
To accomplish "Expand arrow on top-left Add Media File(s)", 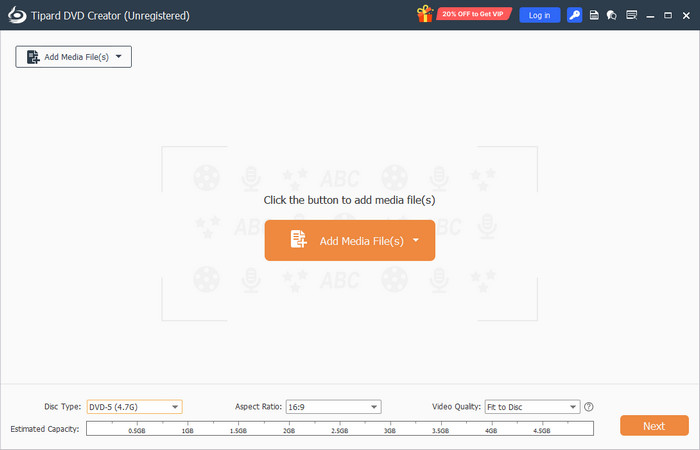I will pos(120,57).
